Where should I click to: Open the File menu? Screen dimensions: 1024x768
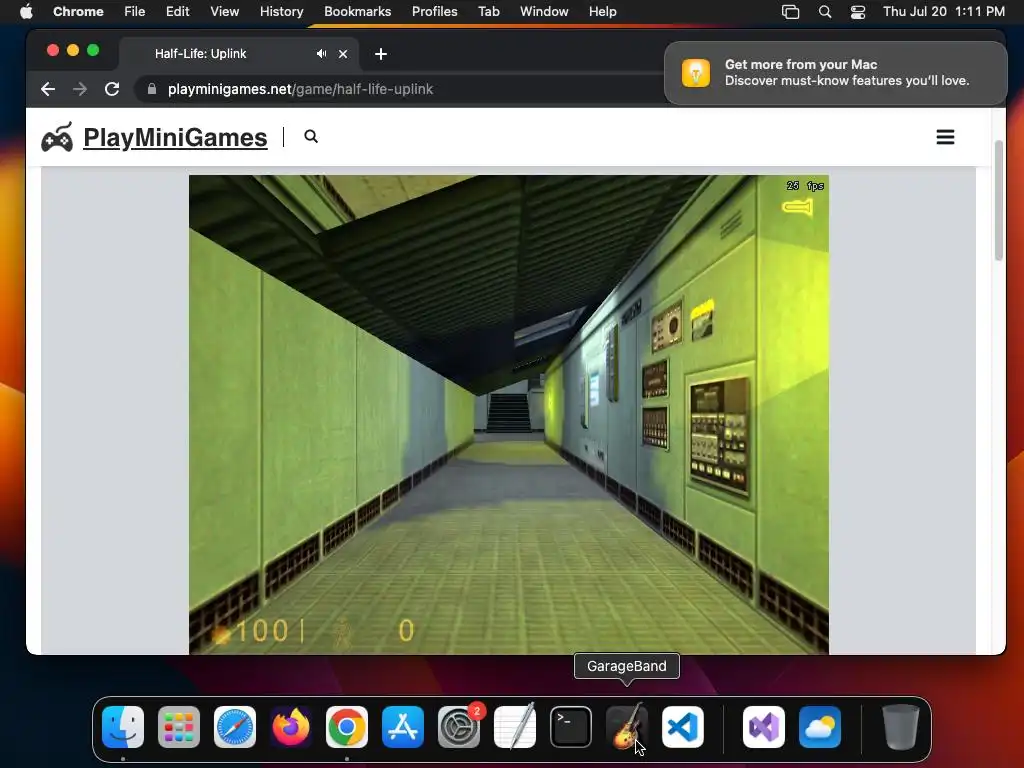(x=135, y=12)
